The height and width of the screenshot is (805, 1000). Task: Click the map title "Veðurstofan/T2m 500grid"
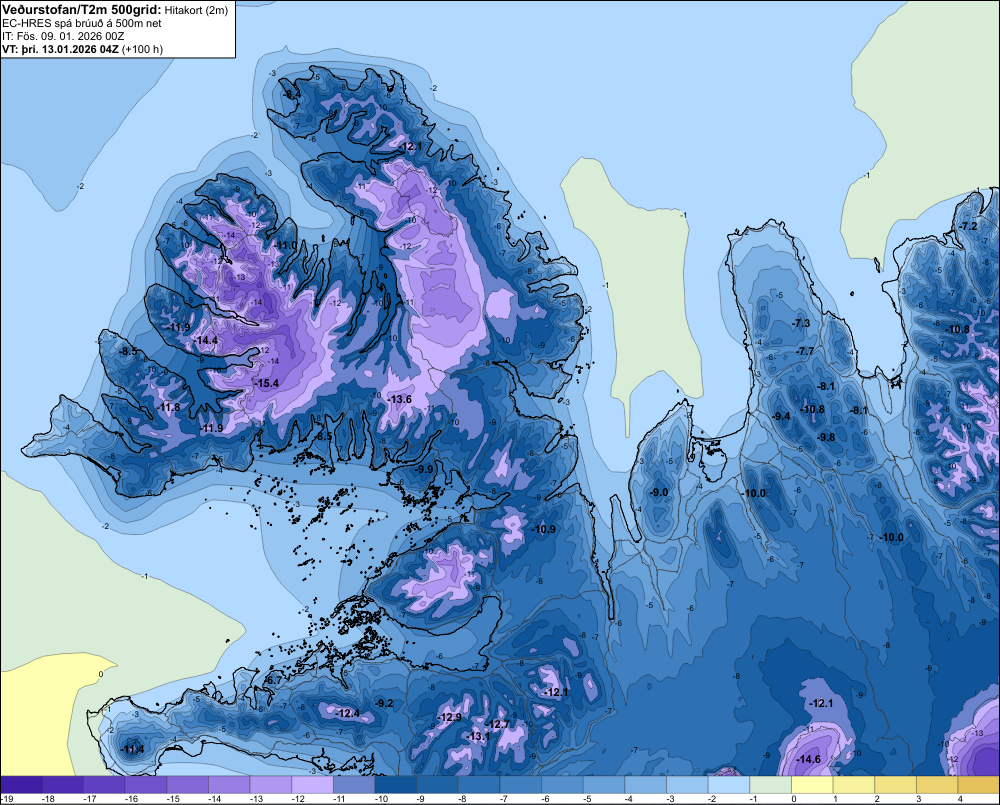82,10
